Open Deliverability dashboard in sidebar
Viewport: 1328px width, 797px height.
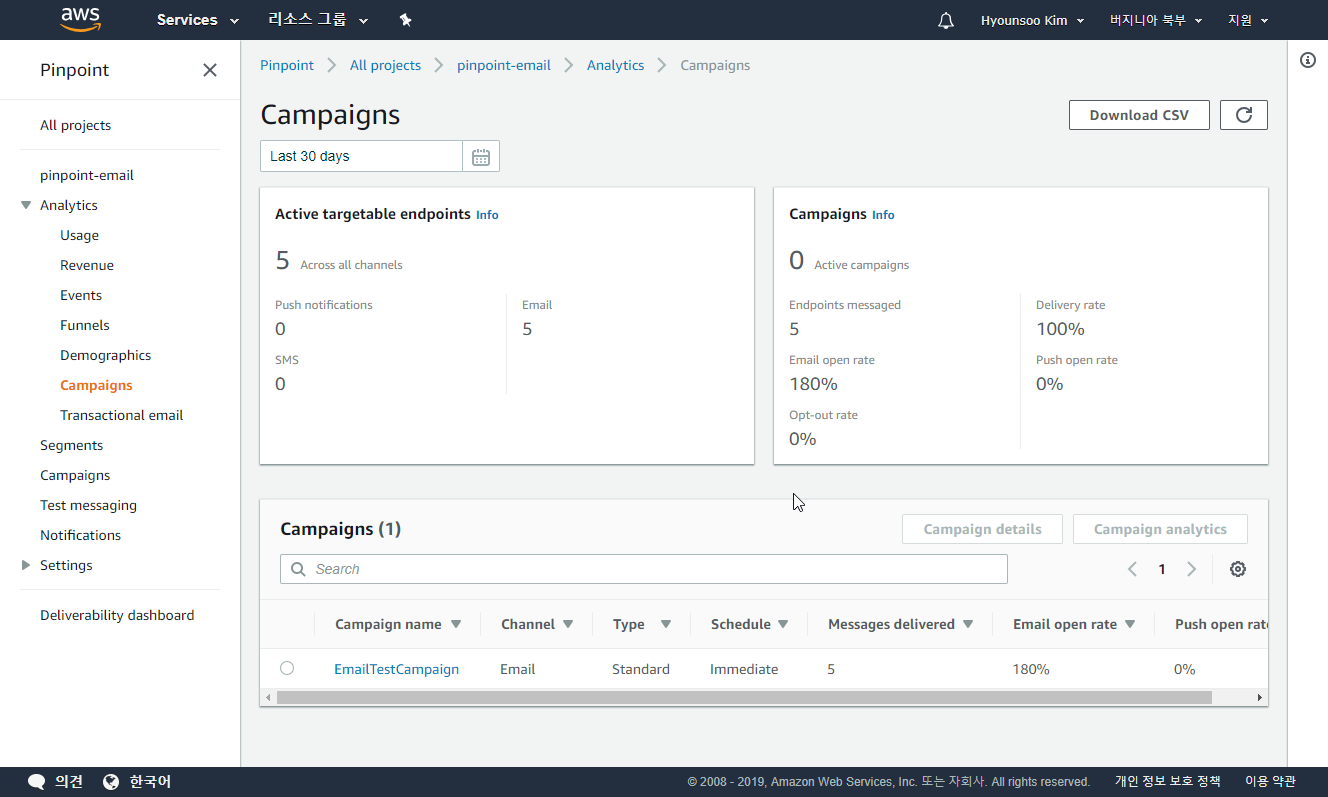pyautogui.click(x=117, y=615)
